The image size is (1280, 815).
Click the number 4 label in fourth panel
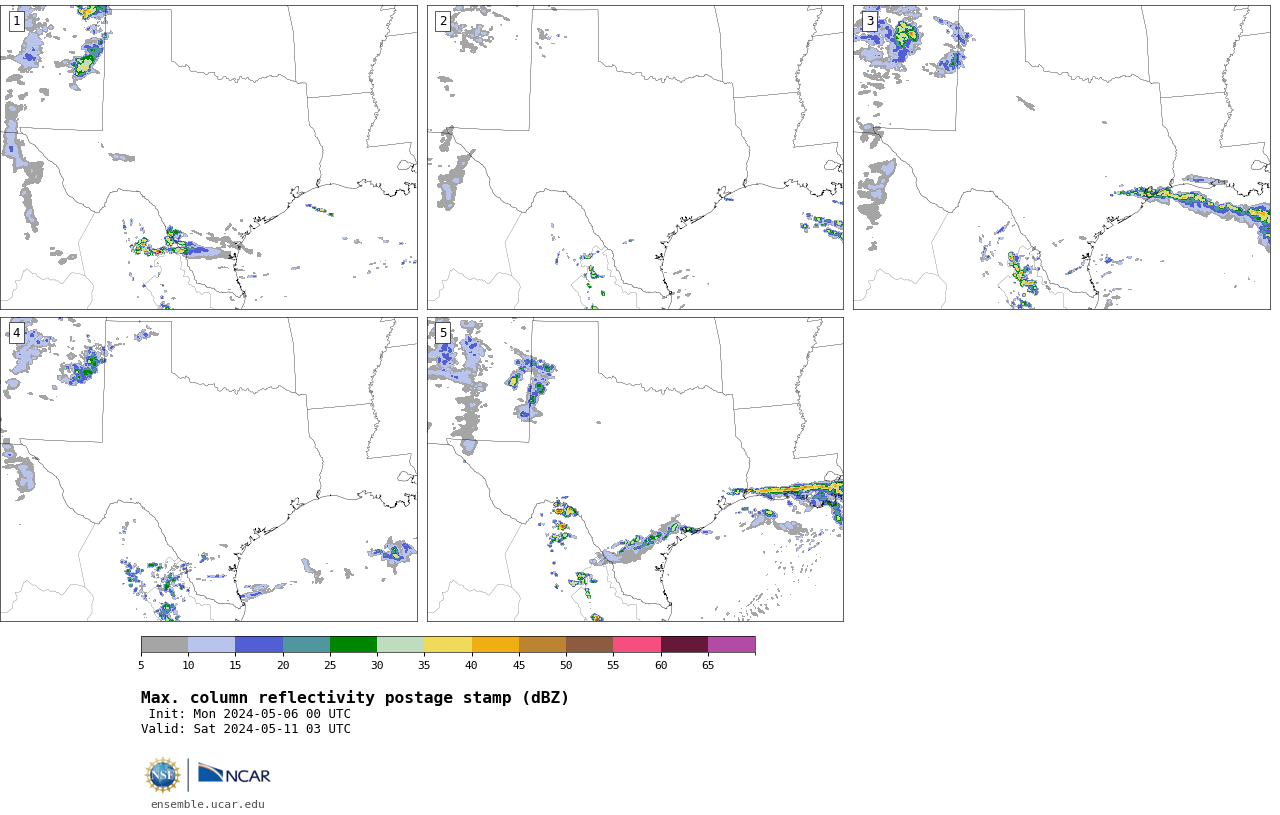[17, 333]
